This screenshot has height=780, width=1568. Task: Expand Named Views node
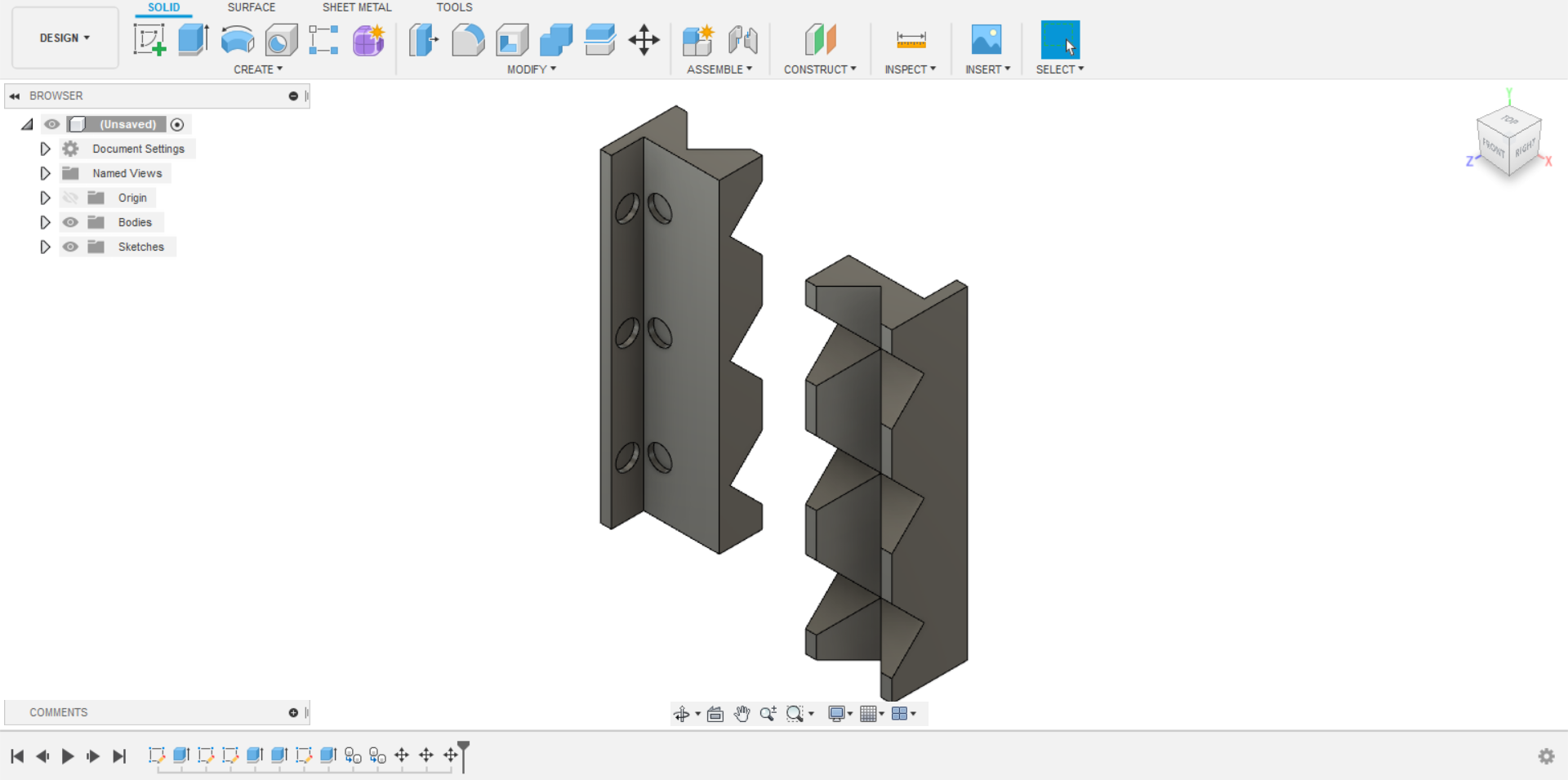click(x=46, y=173)
